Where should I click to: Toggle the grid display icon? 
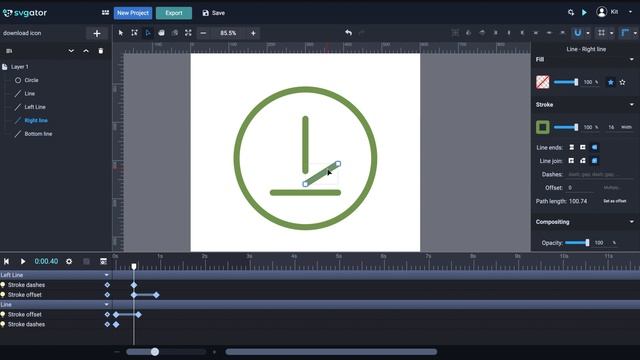tap(601, 33)
